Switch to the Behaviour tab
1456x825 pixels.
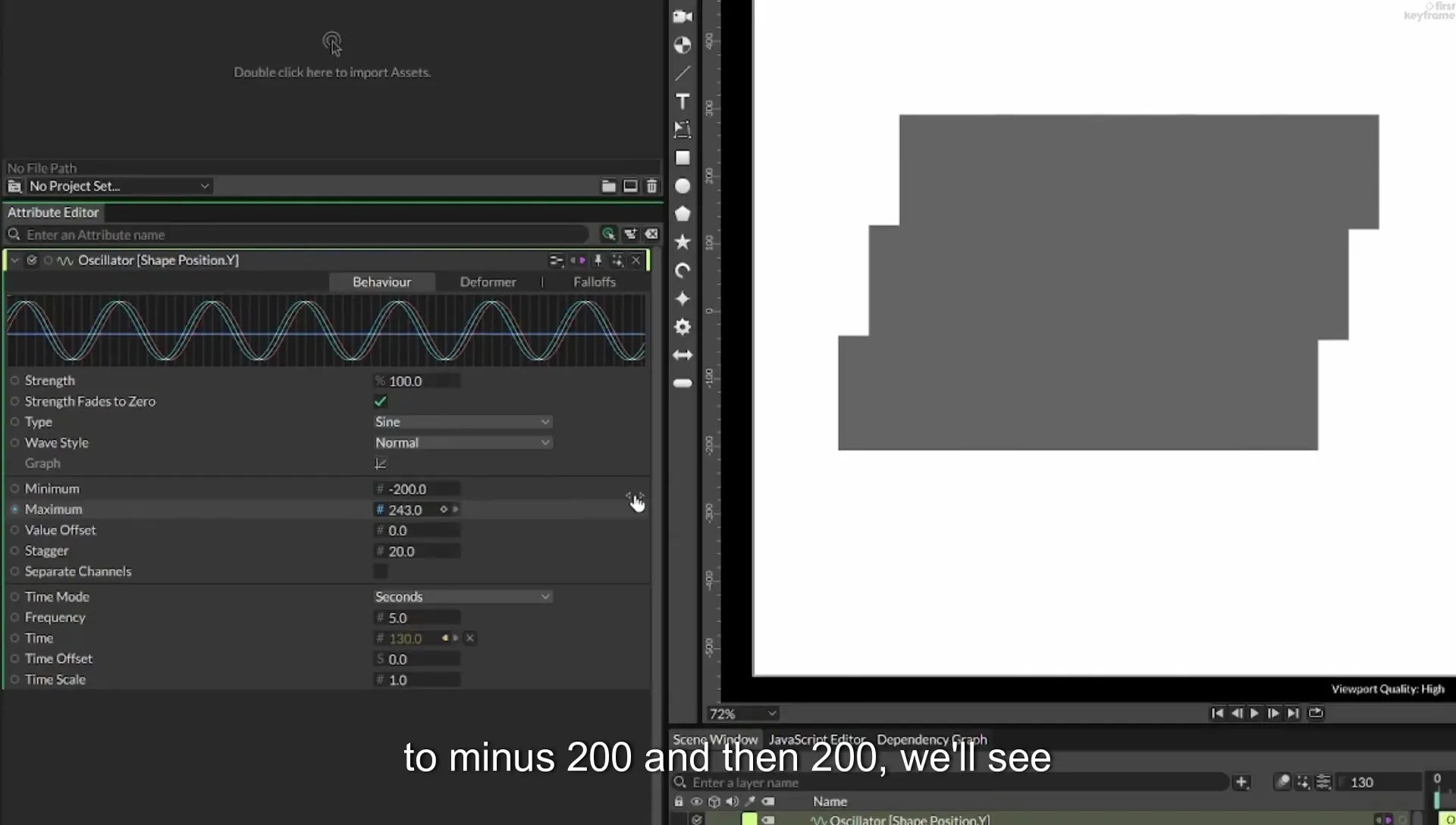pyautogui.click(x=381, y=282)
